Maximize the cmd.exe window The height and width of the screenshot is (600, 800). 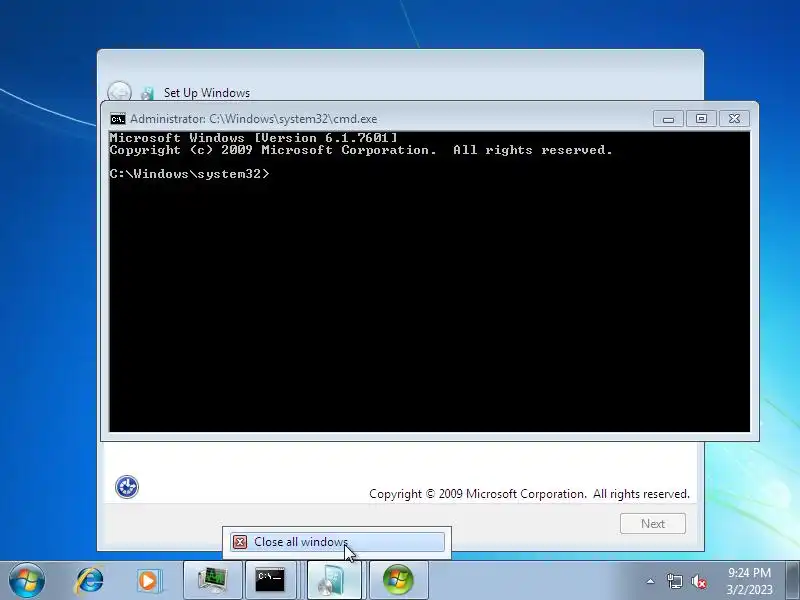(x=701, y=119)
